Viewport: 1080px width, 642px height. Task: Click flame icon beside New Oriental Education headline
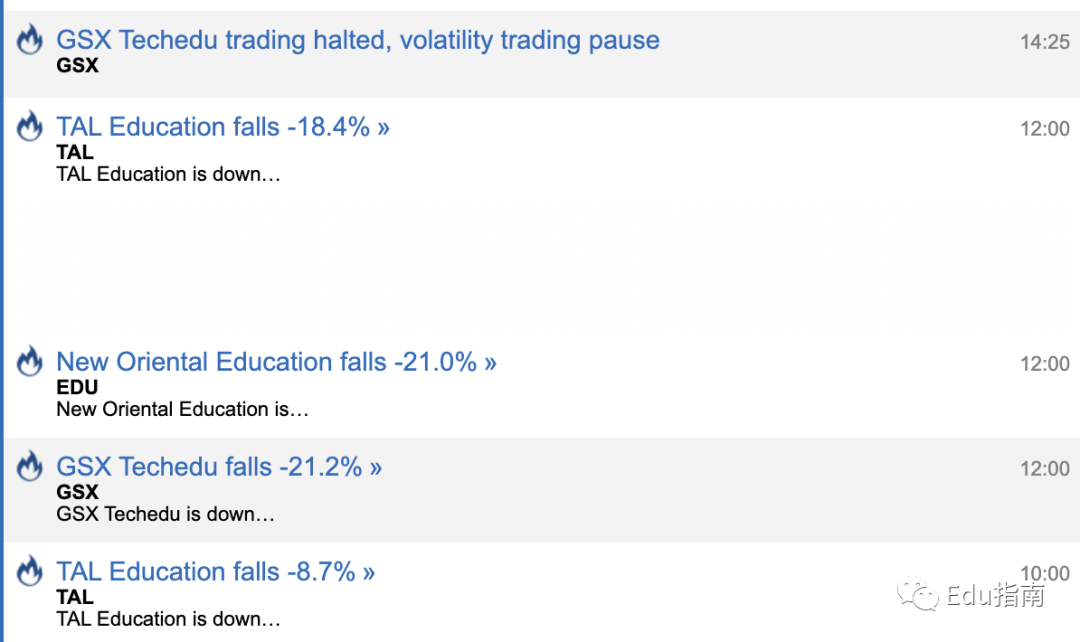[30, 360]
